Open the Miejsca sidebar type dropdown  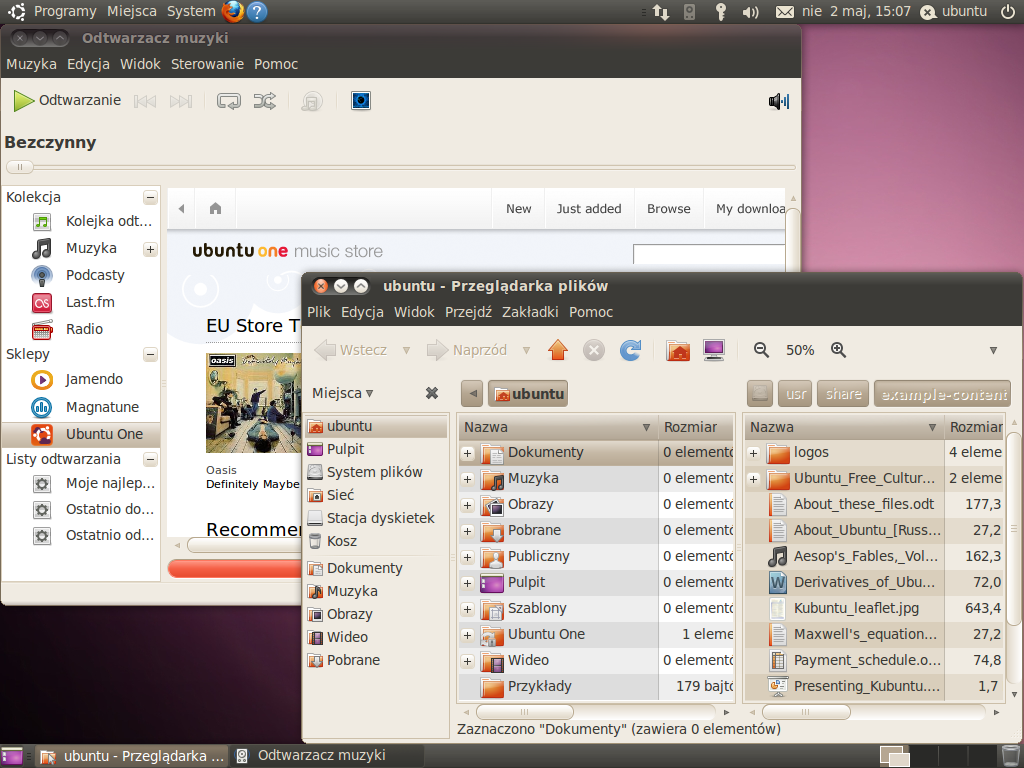click(x=342, y=393)
